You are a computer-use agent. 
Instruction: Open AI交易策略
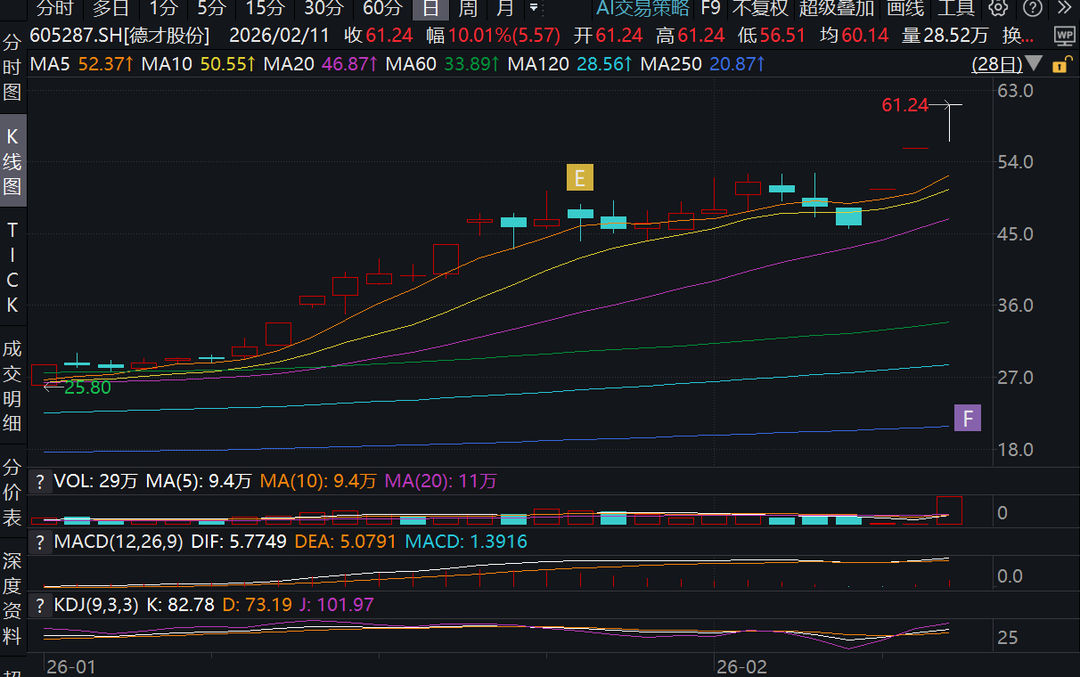642,9
